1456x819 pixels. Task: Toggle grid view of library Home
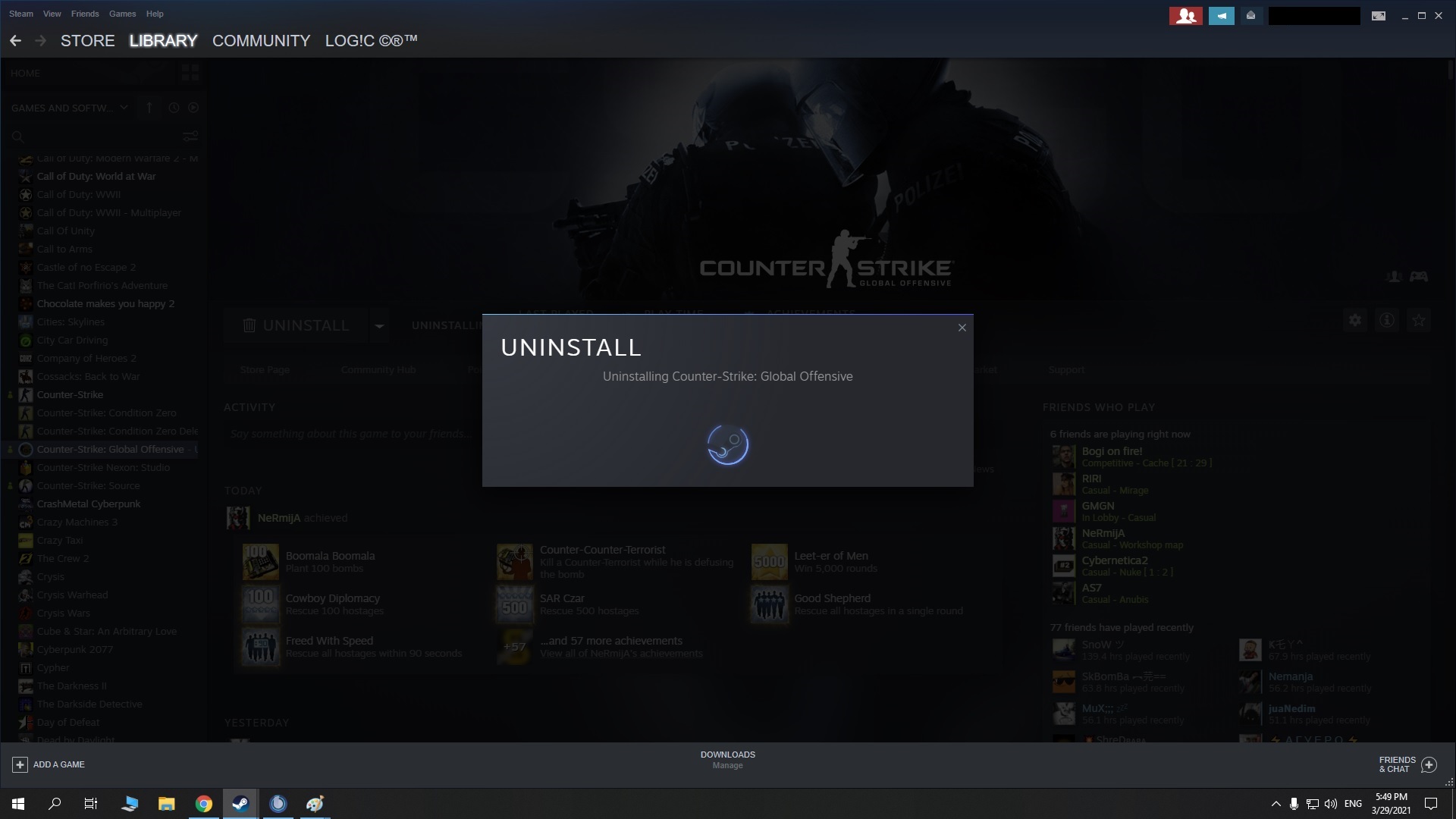(x=190, y=73)
